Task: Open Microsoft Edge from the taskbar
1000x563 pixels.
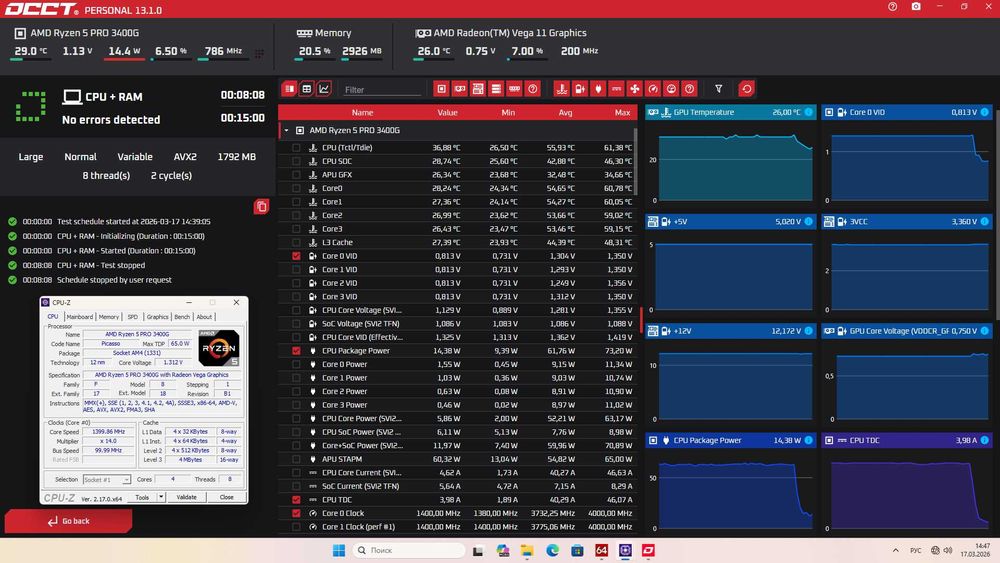Action: pos(552,550)
